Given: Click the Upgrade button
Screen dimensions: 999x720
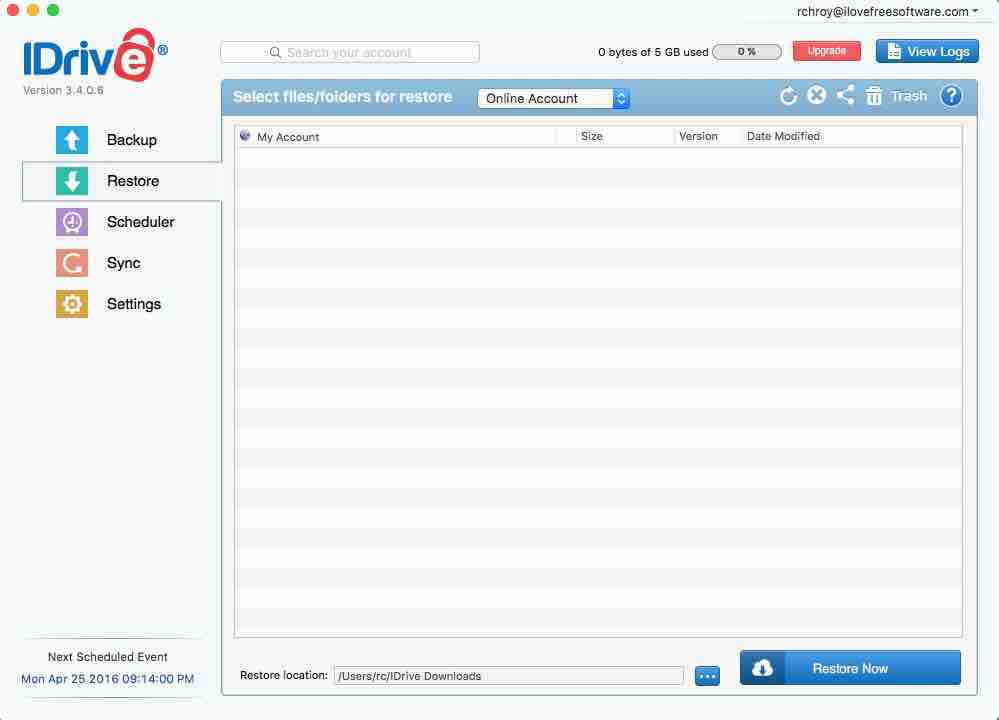Looking at the screenshot, I should (x=826, y=51).
